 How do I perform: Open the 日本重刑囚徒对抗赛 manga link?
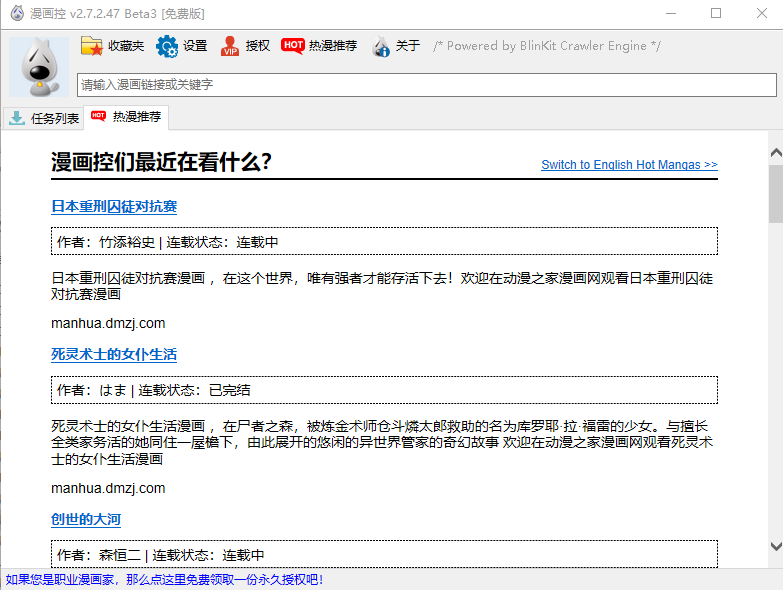pos(114,207)
